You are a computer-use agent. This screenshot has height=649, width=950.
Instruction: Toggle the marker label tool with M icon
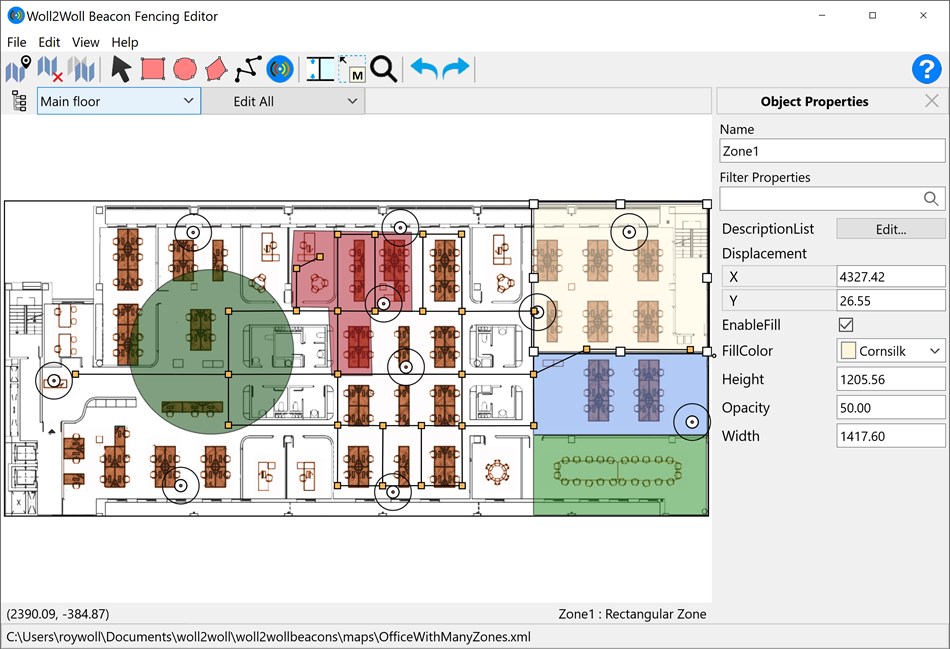[350, 69]
